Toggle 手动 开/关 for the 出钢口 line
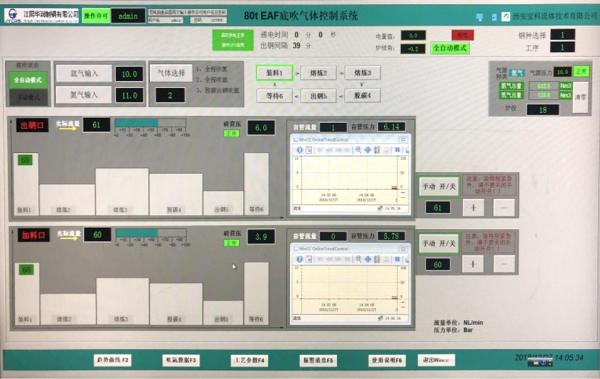Screen dimensions: 600x379 pos(439,186)
